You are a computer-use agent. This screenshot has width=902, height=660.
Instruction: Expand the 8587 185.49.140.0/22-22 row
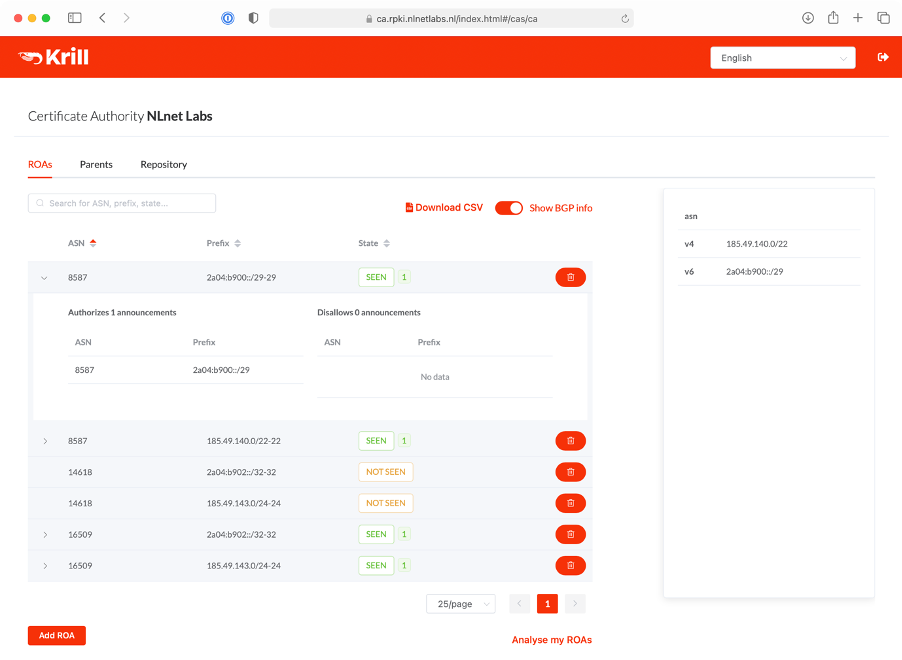click(45, 441)
